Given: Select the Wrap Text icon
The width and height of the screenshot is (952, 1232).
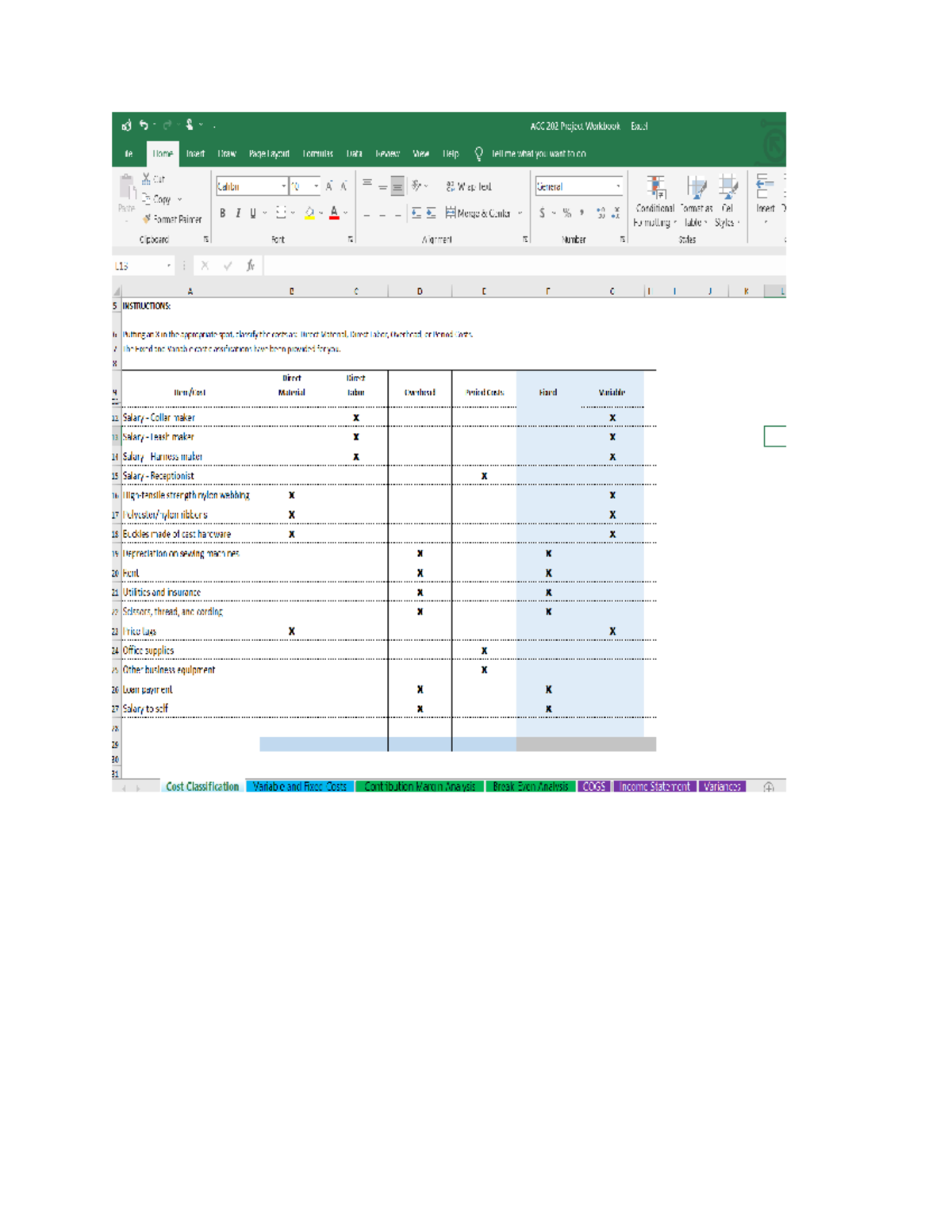Looking at the screenshot, I should click(449, 186).
